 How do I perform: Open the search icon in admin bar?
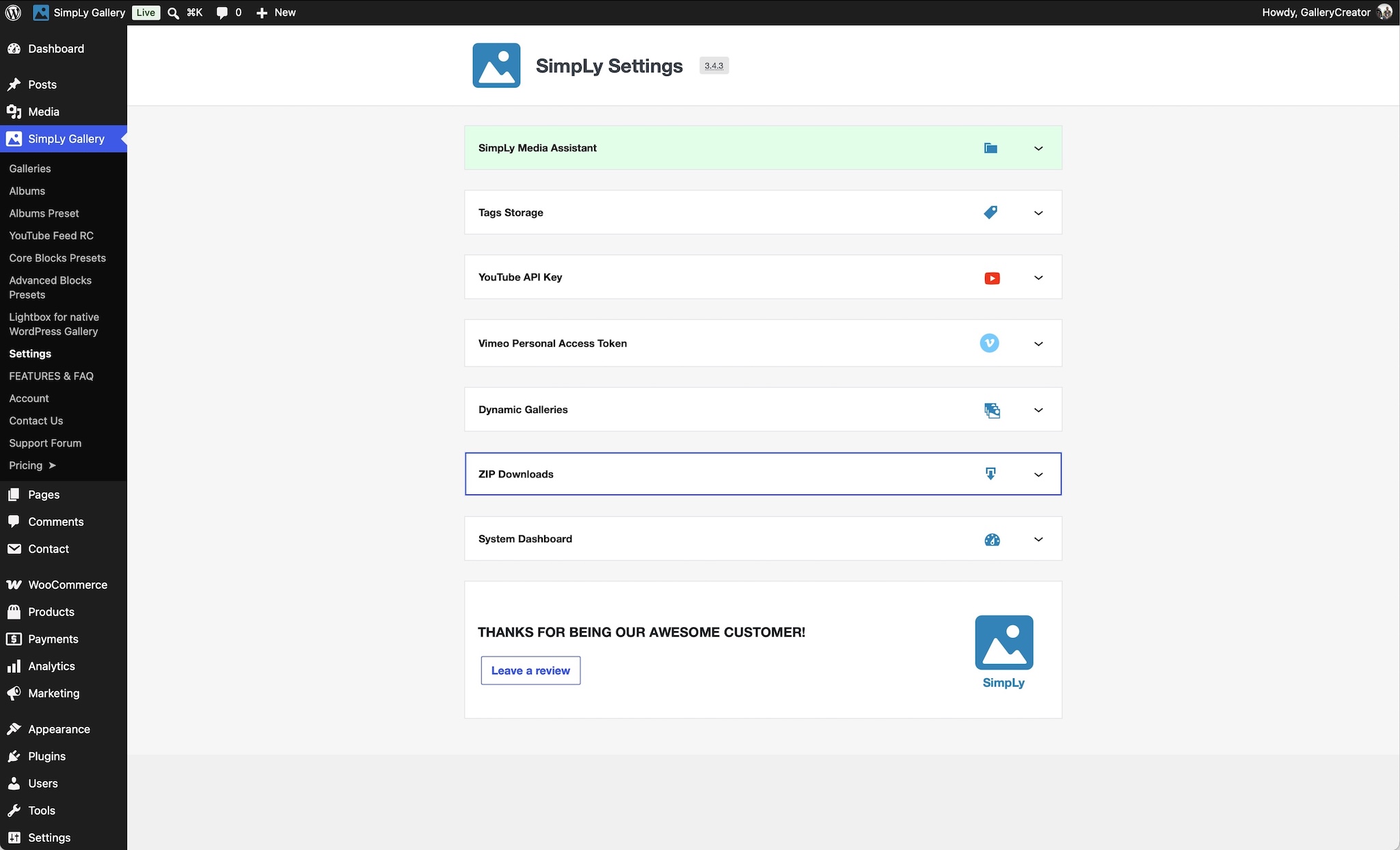click(x=174, y=13)
